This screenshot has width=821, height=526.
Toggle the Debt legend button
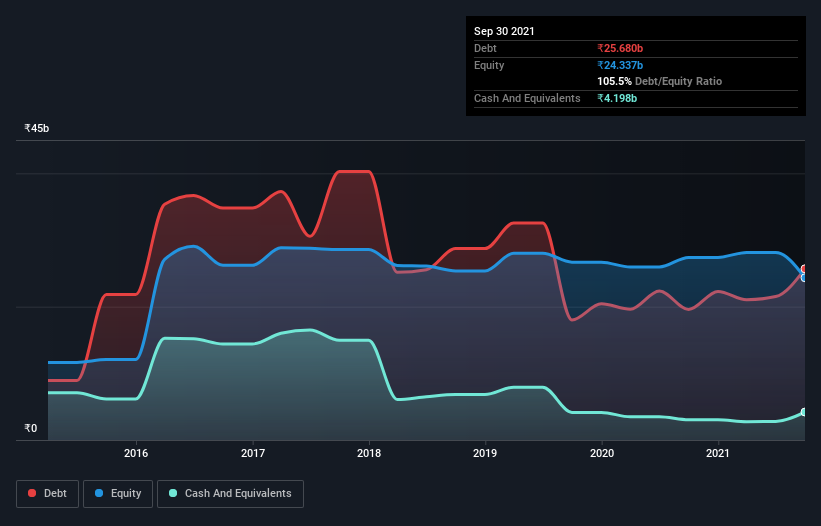tap(47, 494)
